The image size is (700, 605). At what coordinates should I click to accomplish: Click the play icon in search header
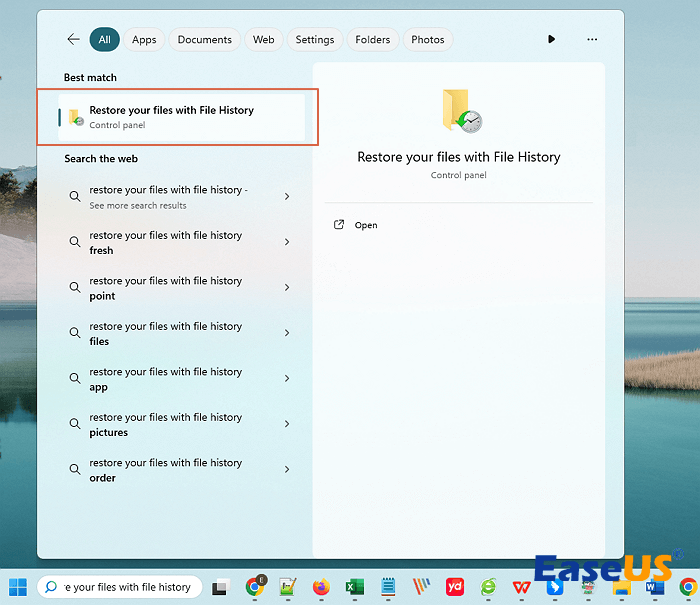click(x=551, y=40)
